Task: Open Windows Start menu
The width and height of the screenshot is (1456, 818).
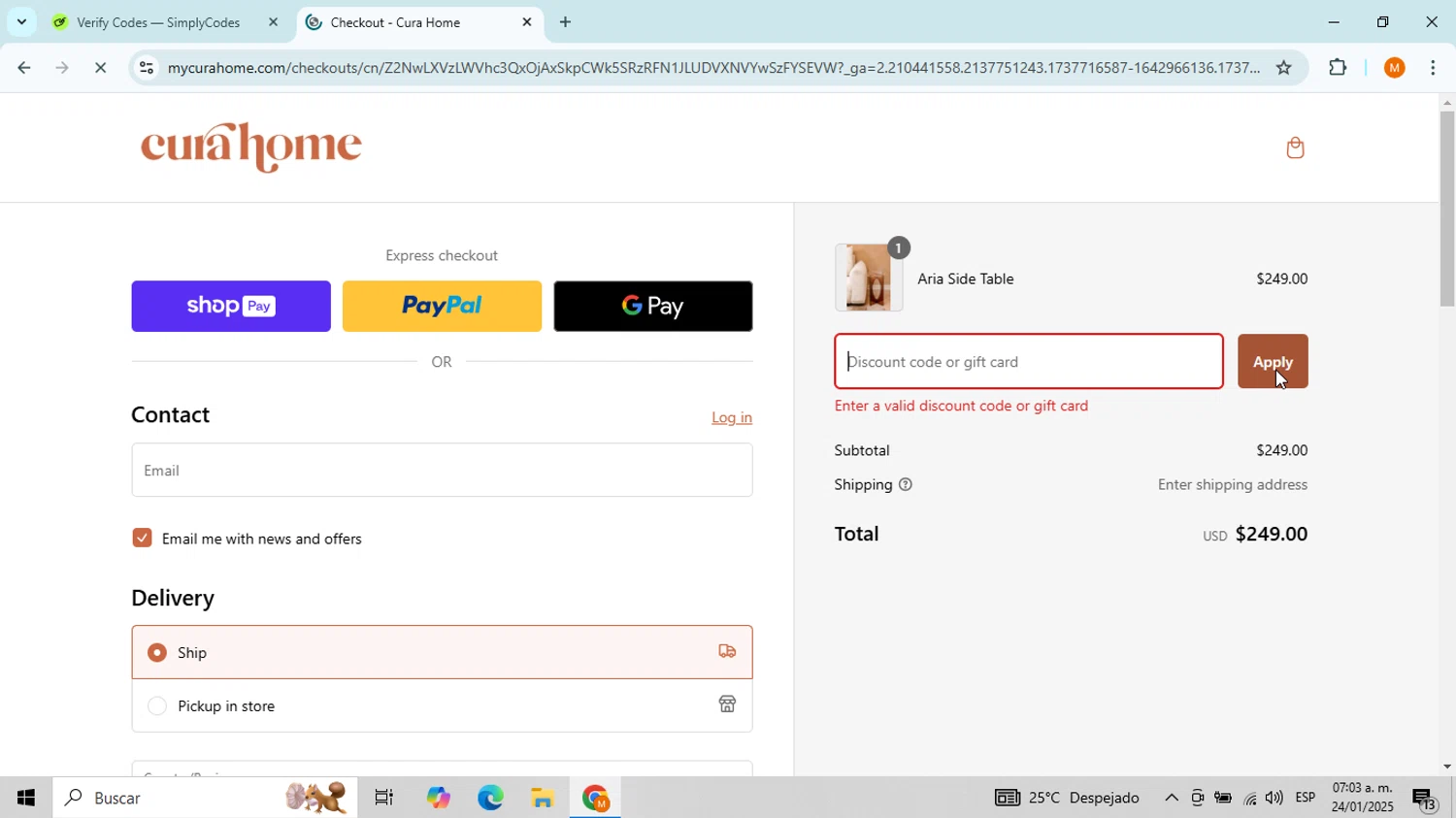Action: (x=26, y=798)
